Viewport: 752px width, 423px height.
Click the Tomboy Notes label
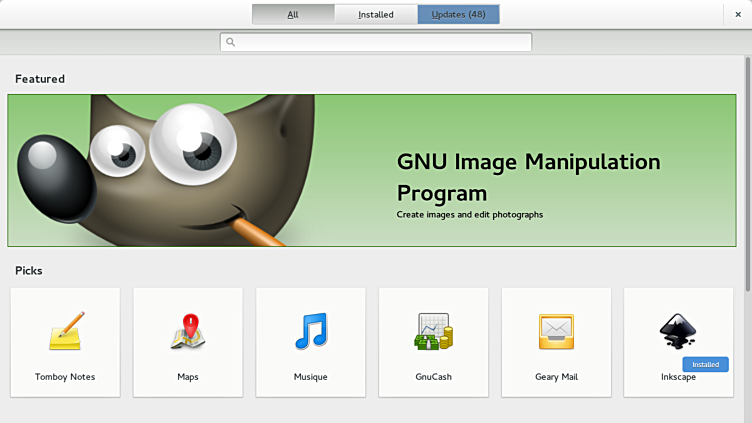point(65,377)
